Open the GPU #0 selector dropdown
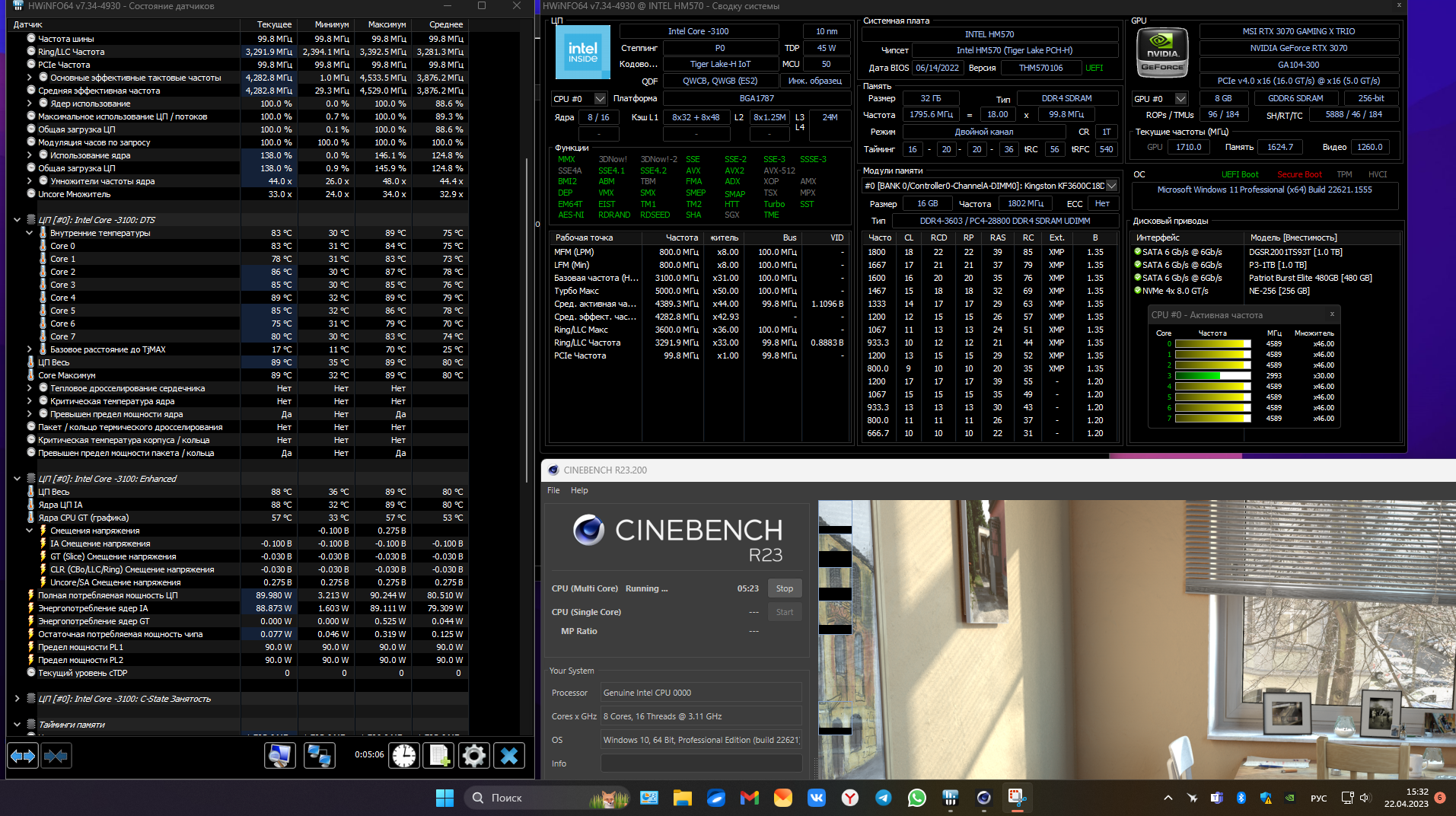 1180,98
